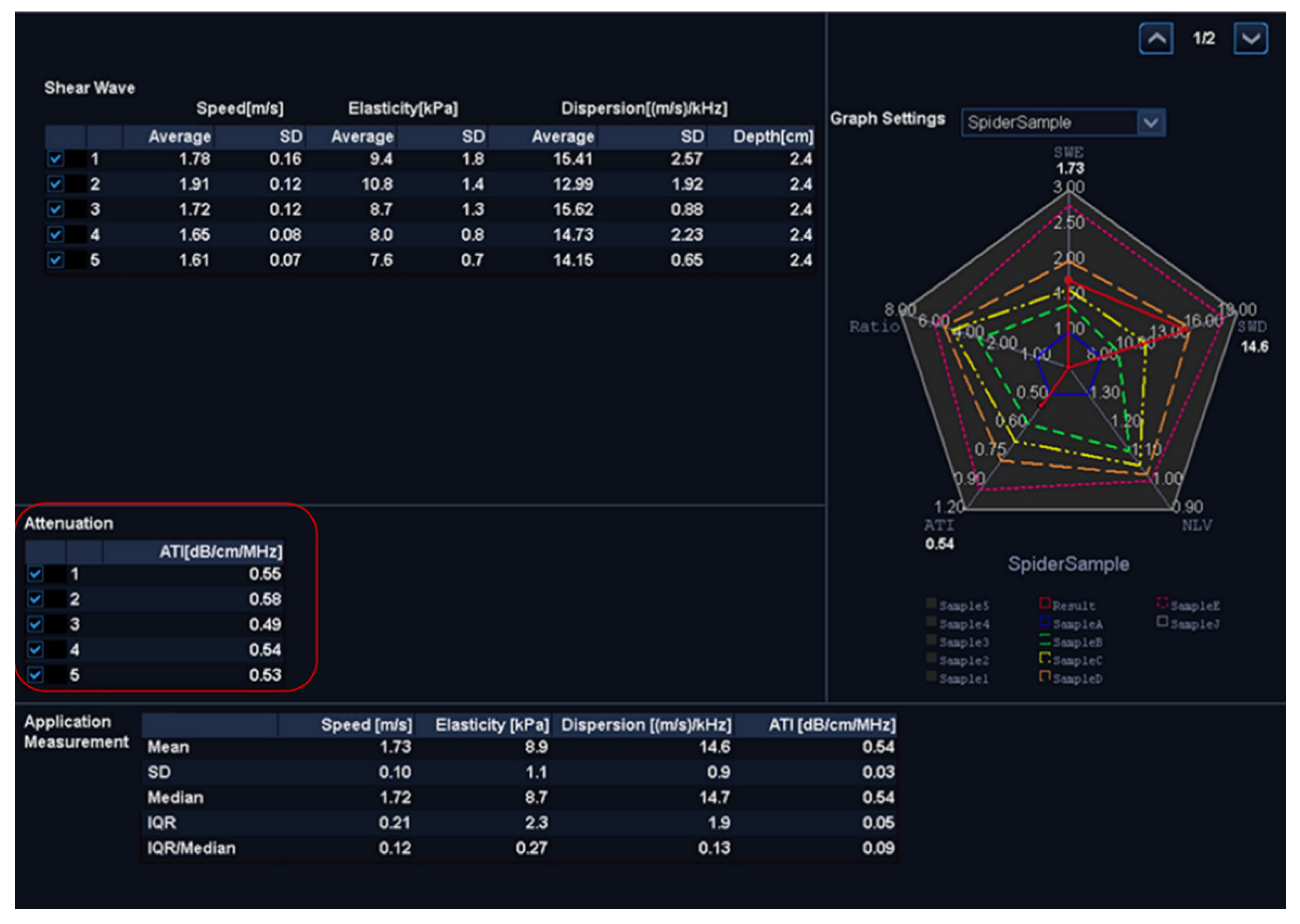Uncheck shear wave measurement row 1

pyautogui.click(x=55, y=159)
